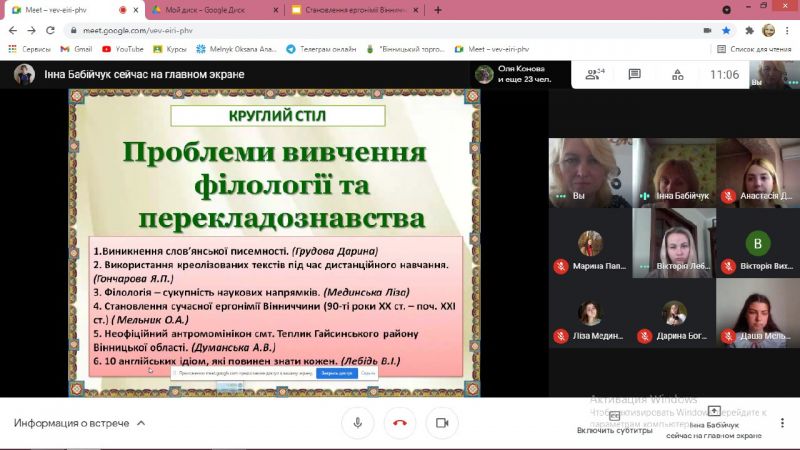Select Вікторія Леб... video tile
The height and width of the screenshot is (450, 800).
point(674,243)
